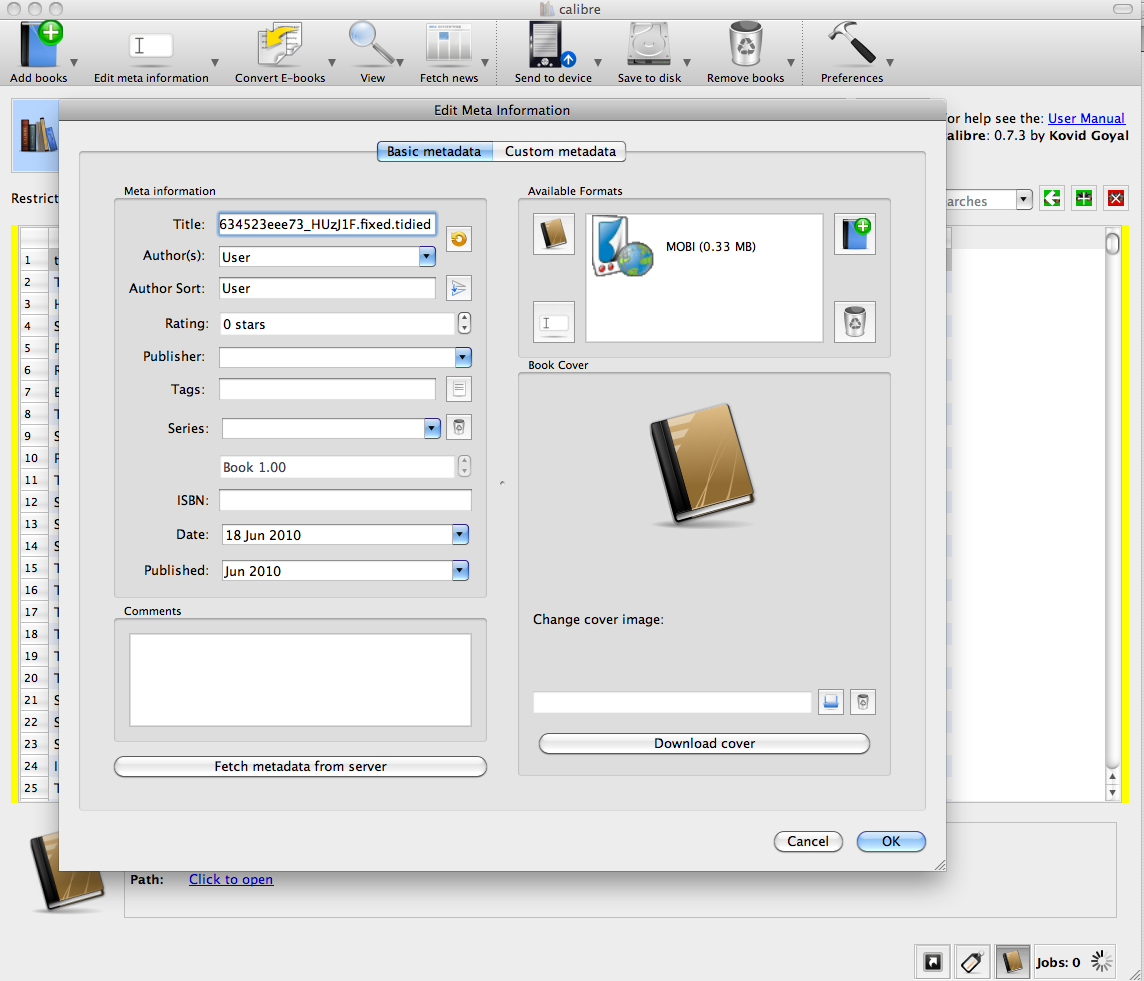Open the Date picker dropdown

pyautogui.click(x=460, y=535)
